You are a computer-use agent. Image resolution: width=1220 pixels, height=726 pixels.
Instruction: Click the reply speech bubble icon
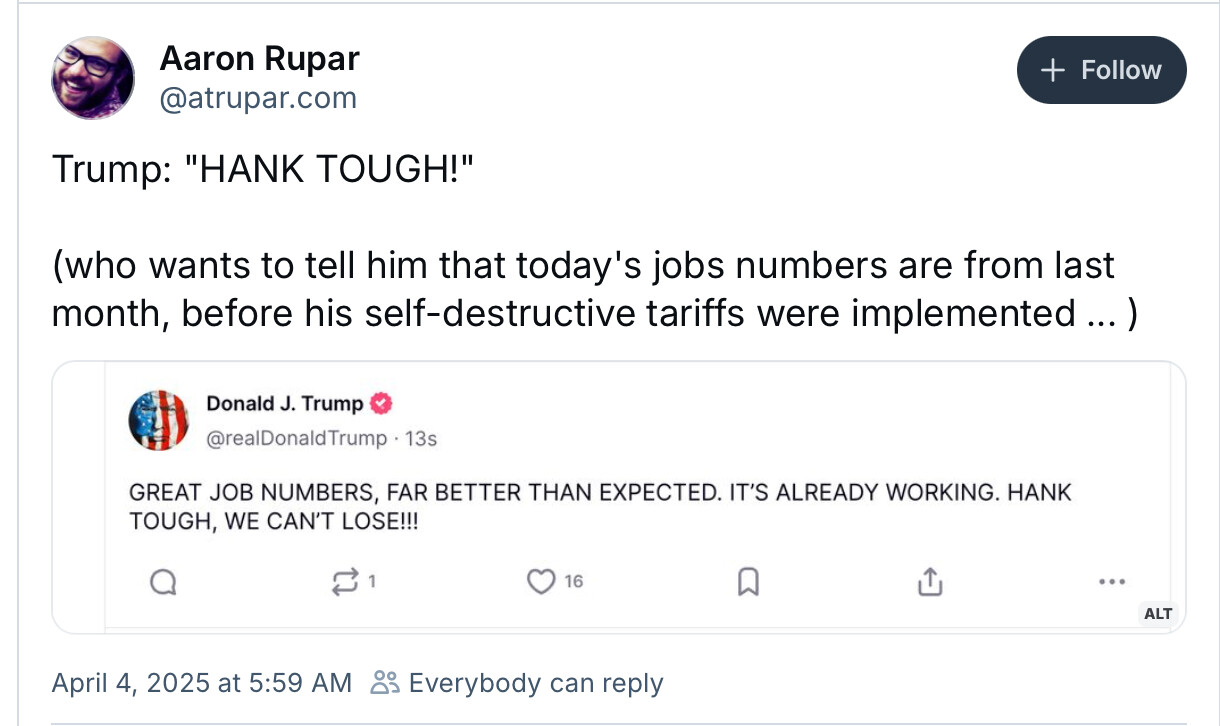(x=164, y=581)
